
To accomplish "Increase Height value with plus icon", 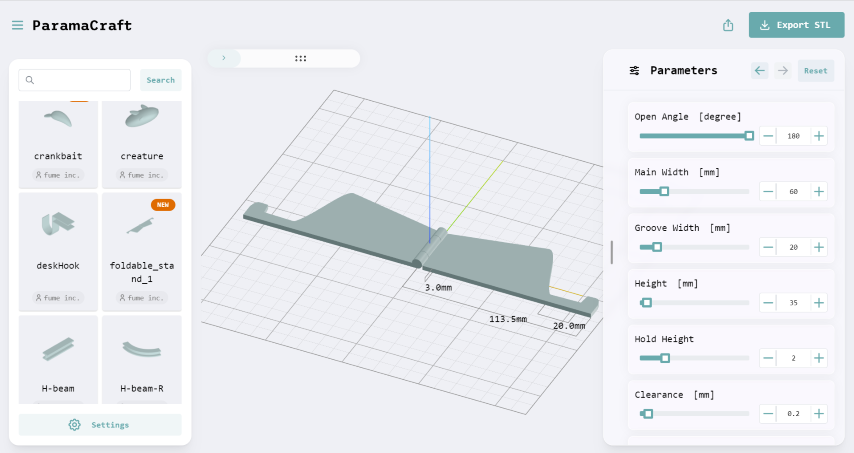I will coord(818,302).
